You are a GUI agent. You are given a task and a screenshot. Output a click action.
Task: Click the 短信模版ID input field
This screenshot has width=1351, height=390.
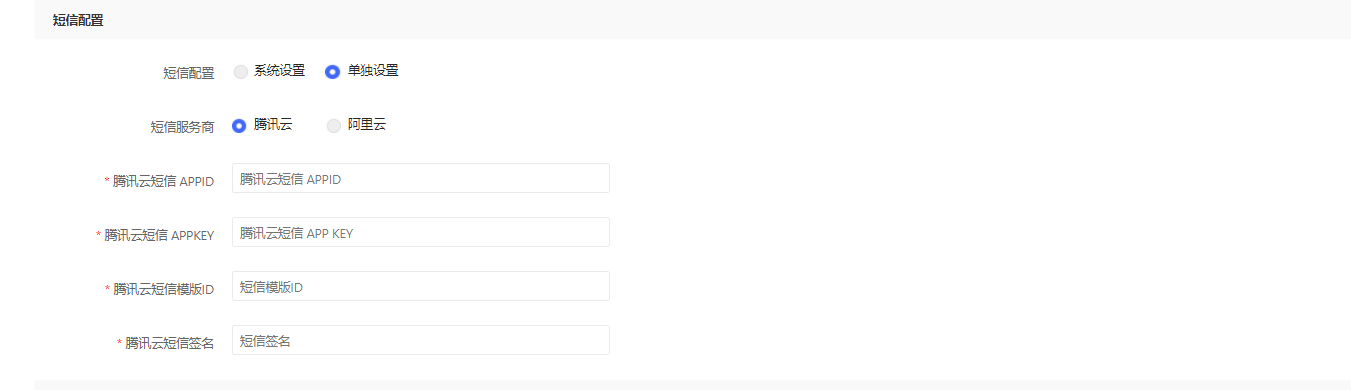tap(421, 286)
